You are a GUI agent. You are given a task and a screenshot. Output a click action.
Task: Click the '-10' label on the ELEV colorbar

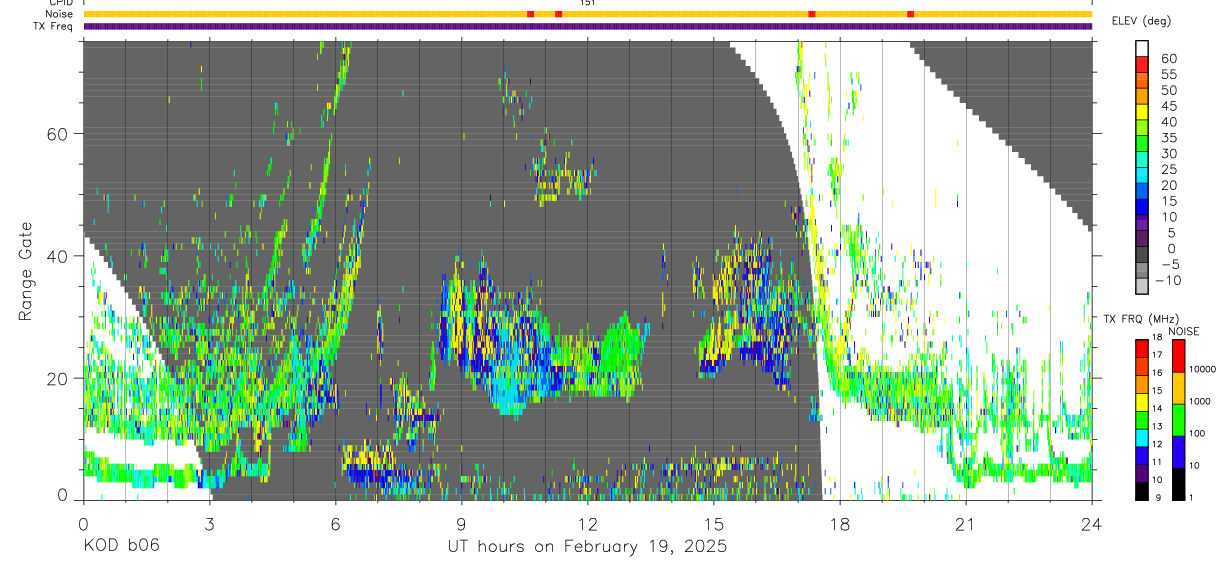[x=1171, y=280]
